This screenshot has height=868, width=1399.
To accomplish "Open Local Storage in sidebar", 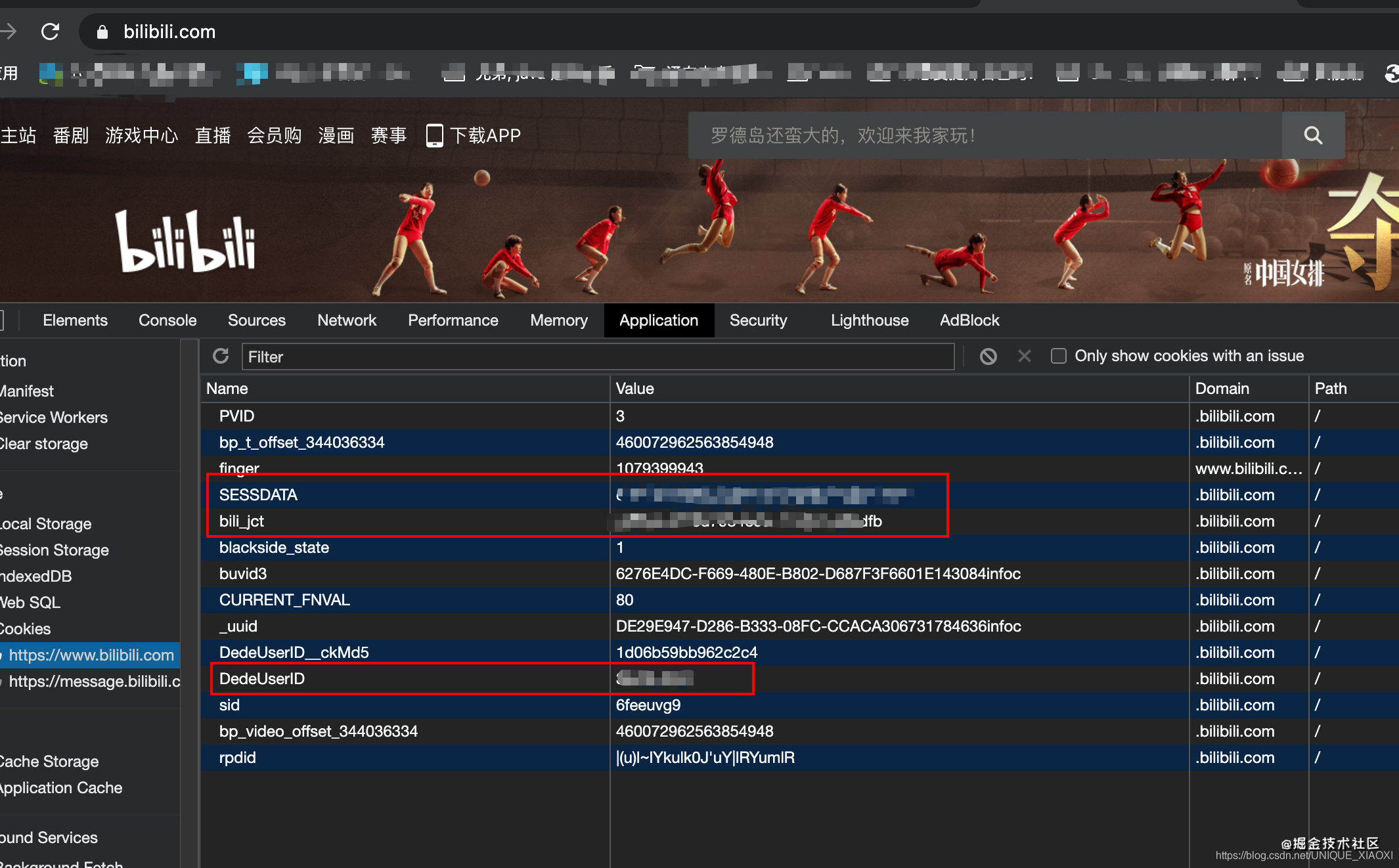I will 46,523.
